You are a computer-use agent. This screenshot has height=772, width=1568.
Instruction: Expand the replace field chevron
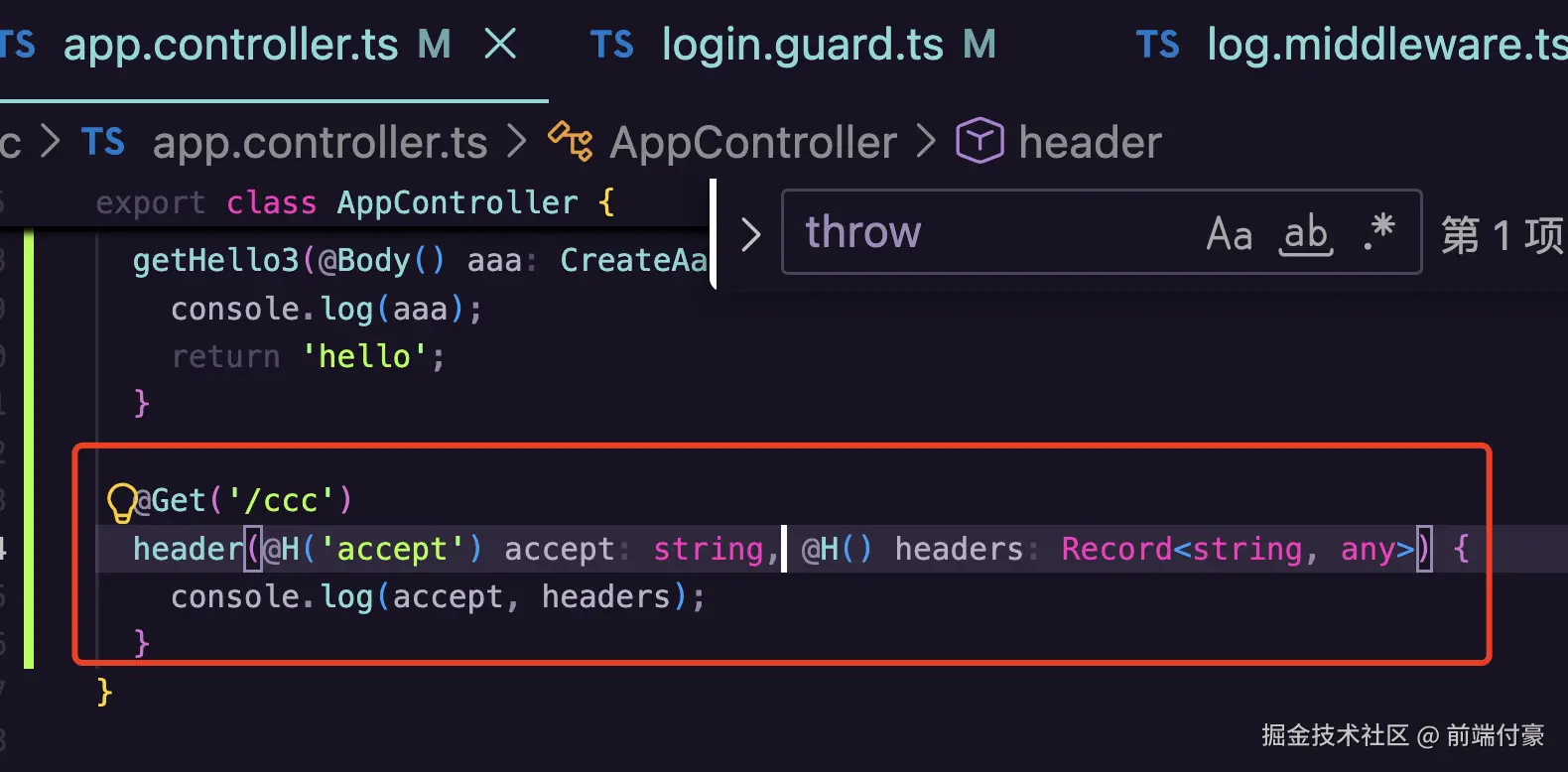coord(751,234)
